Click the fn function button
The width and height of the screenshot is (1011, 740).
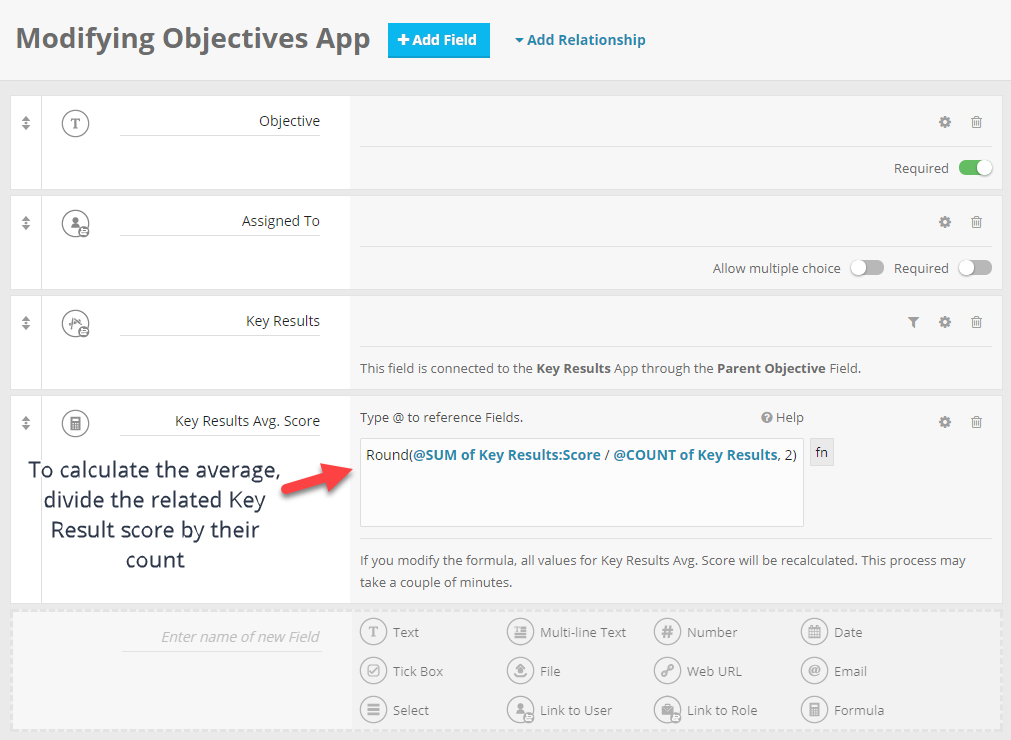coord(821,453)
